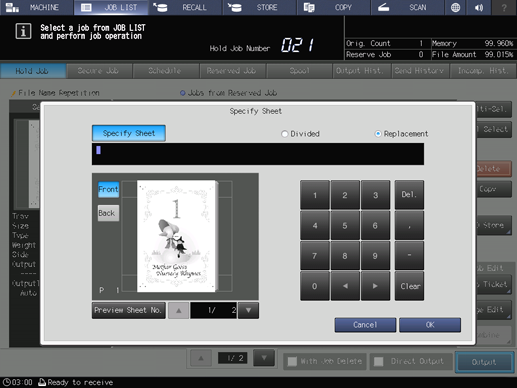Select the Front side toggle

[x=108, y=189]
